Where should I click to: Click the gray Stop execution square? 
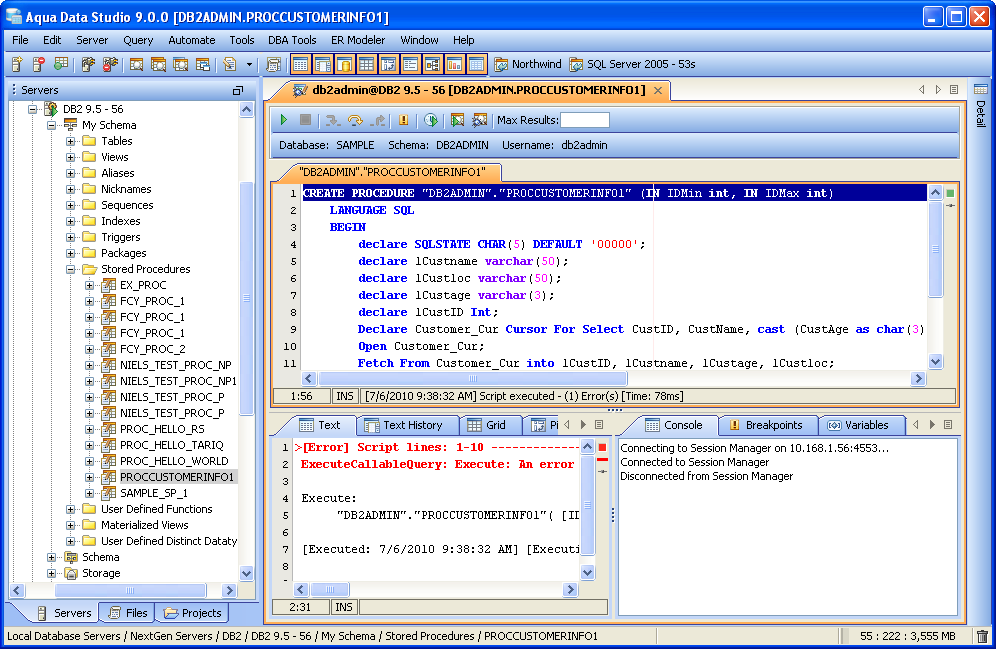point(306,120)
